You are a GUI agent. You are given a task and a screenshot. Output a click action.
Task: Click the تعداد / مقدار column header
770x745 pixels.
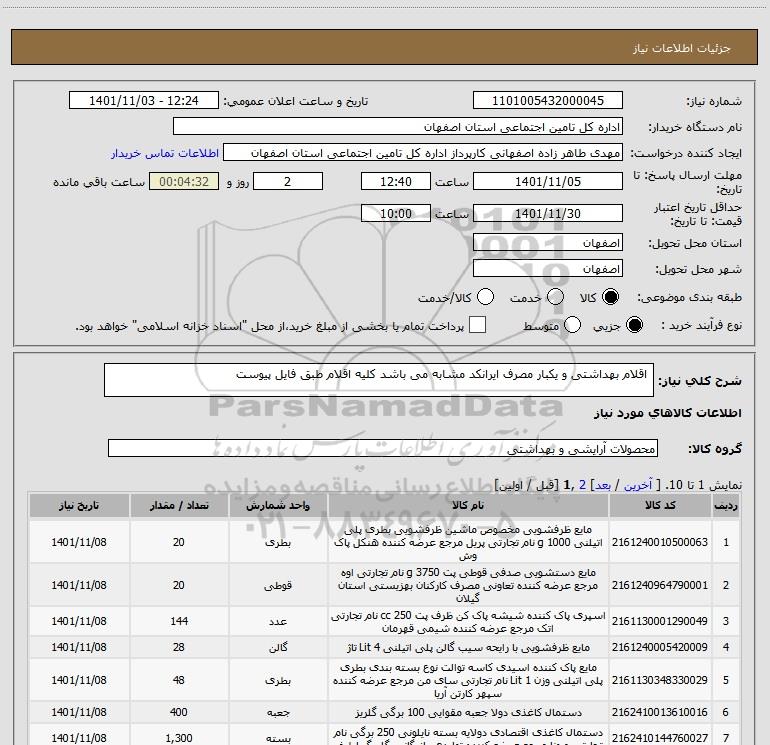tap(179, 505)
